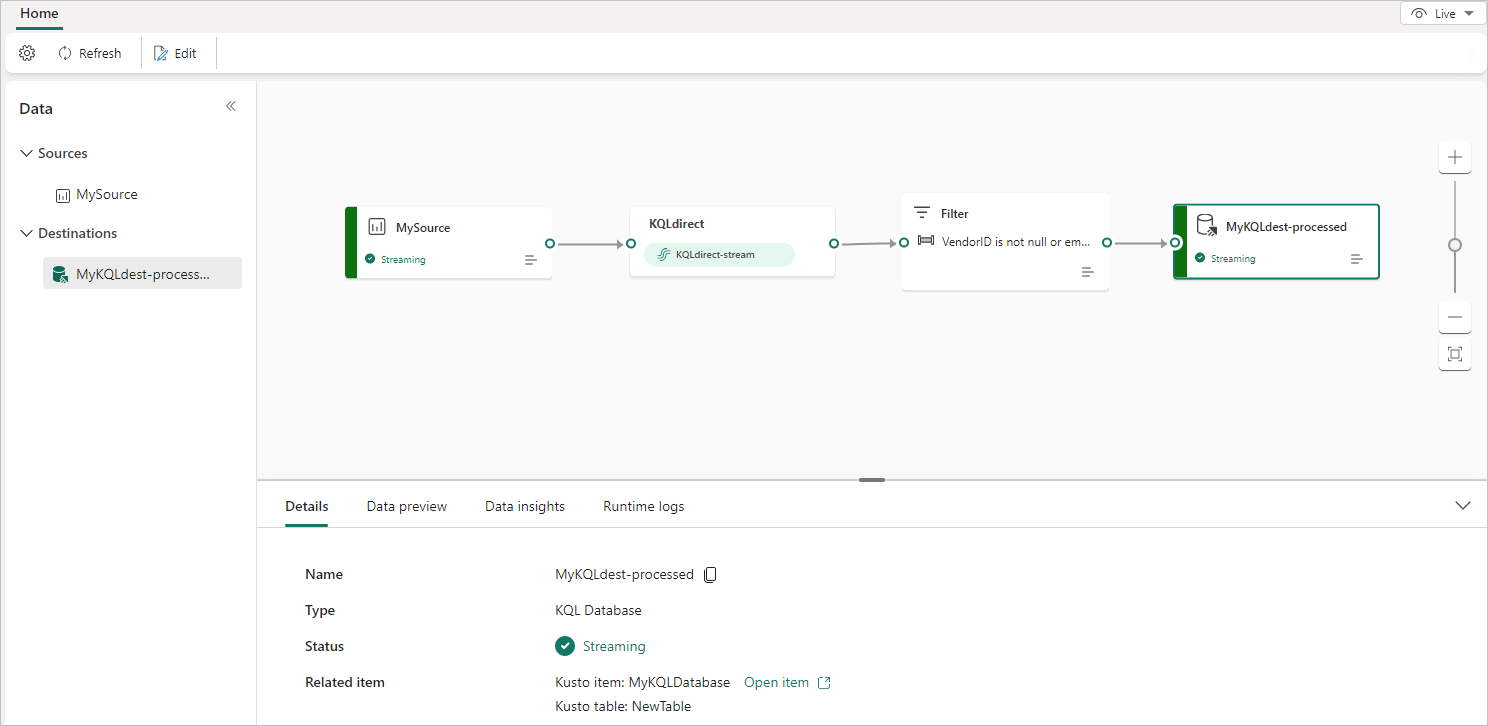
Task: Select the KQL Database type value
Action: click(x=598, y=610)
